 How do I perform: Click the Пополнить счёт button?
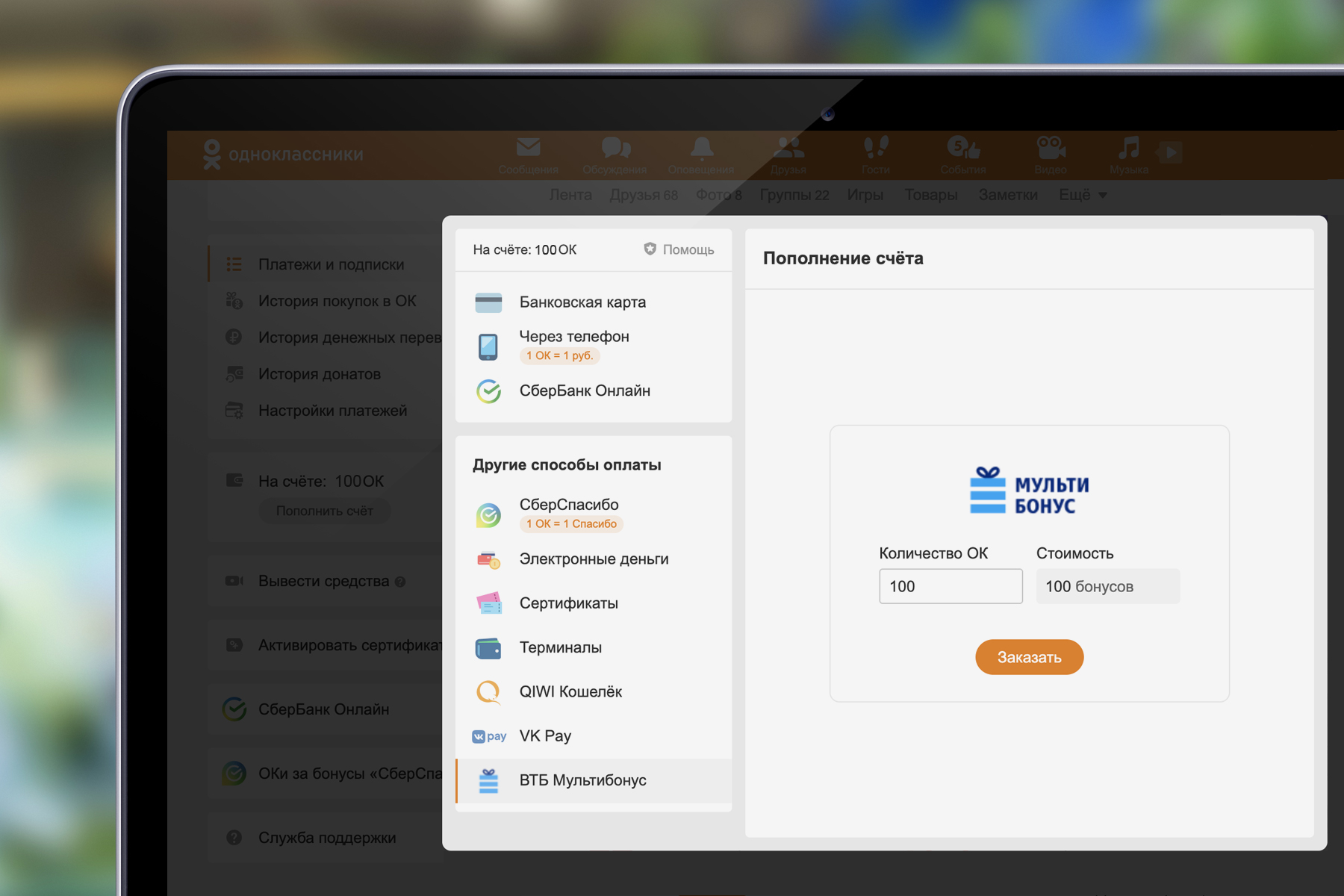coord(324,511)
